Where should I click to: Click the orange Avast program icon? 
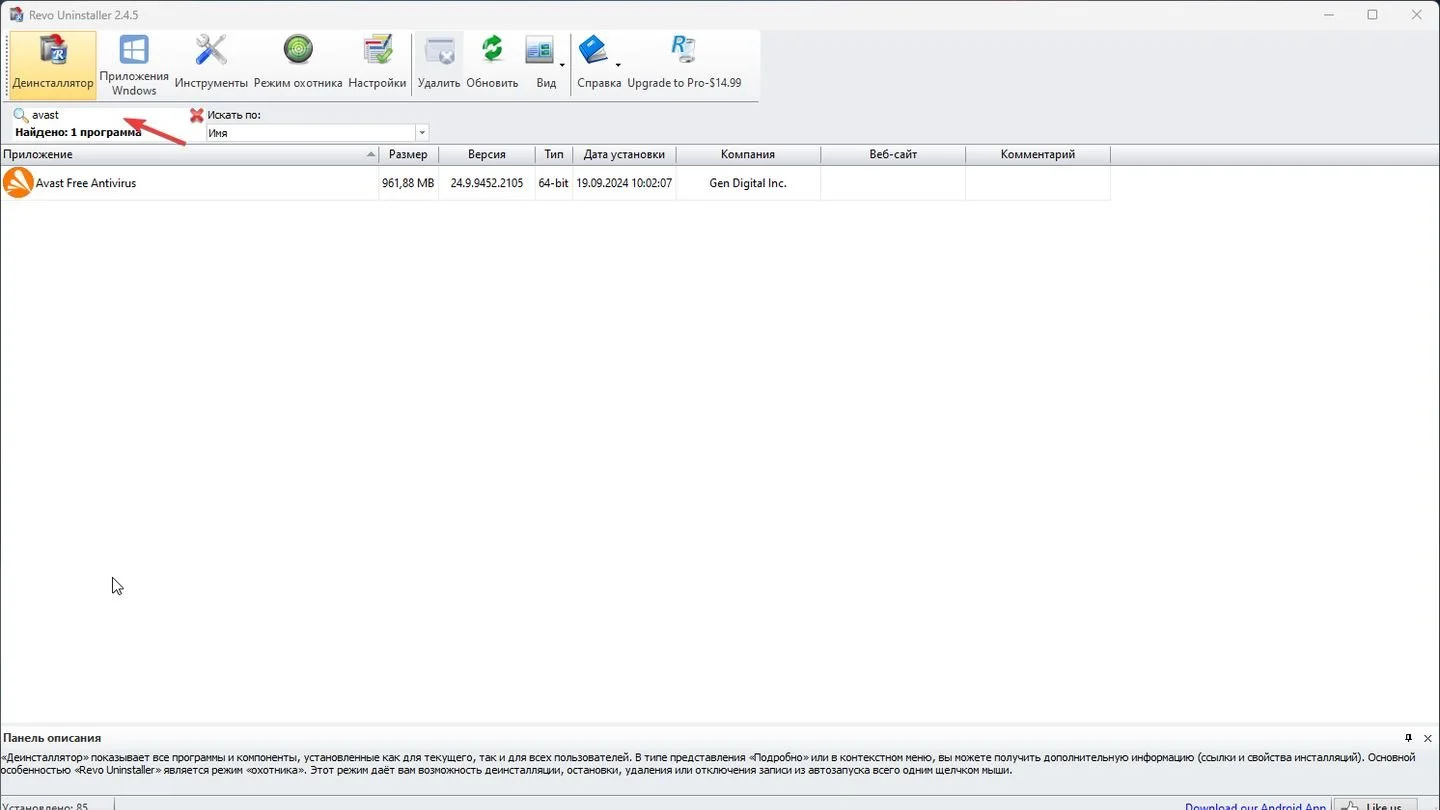pyautogui.click(x=18, y=183)
